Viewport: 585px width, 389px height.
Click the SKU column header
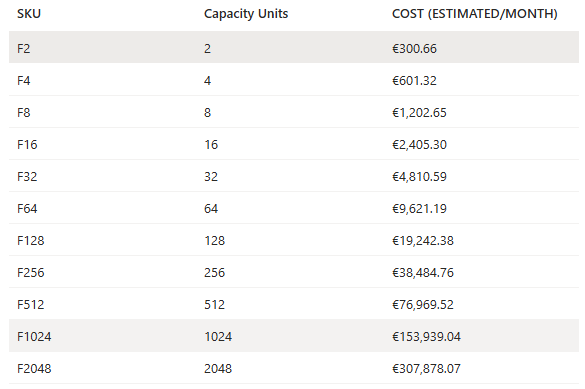point(29,14)
